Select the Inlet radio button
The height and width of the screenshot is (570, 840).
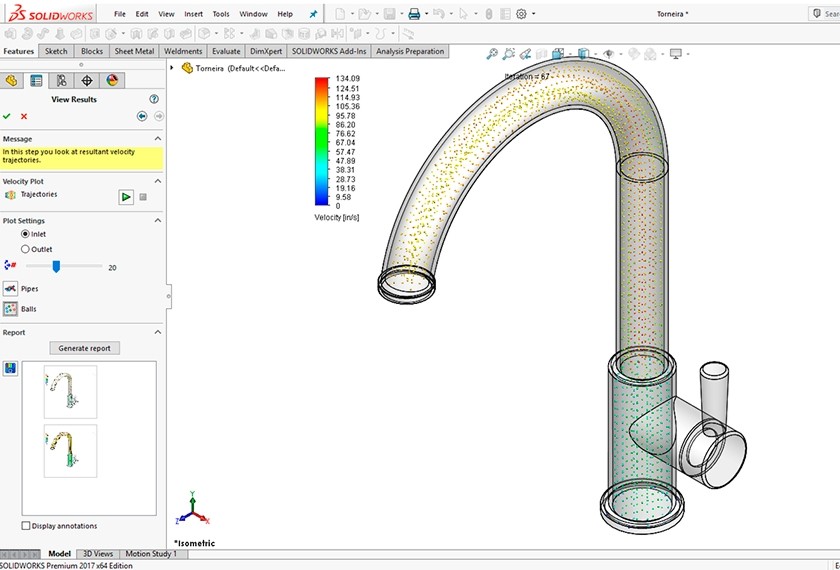click(x=26, y=234)
